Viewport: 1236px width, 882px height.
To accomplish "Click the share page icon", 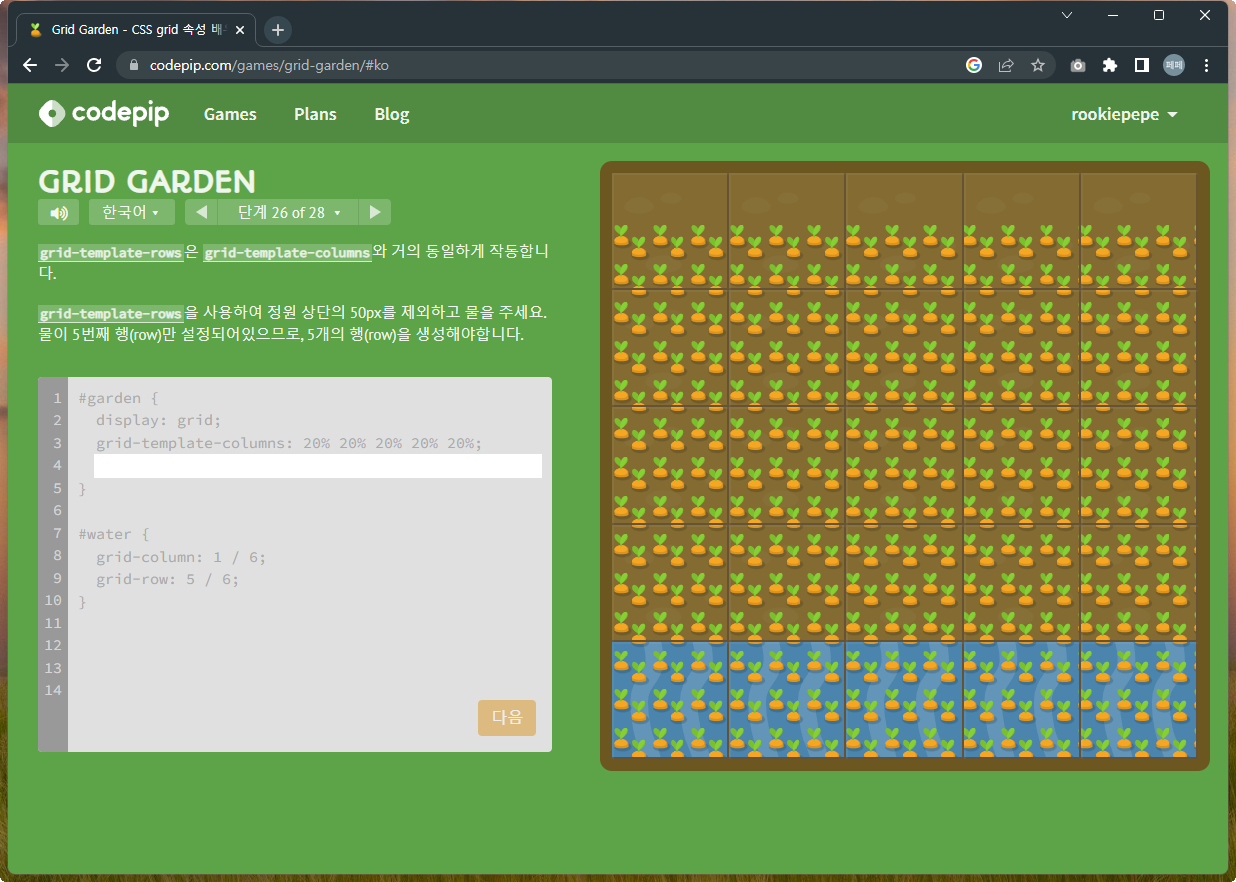I will [1006, 65].
